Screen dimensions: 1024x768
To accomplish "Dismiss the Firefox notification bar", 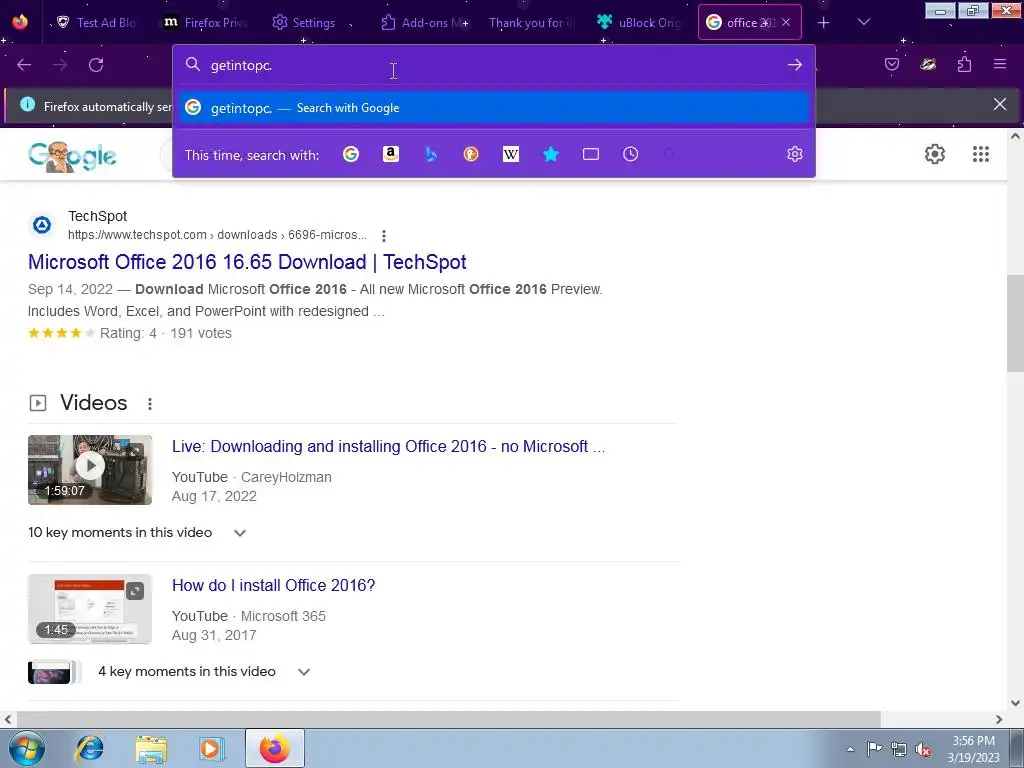I will [1000, 104].
